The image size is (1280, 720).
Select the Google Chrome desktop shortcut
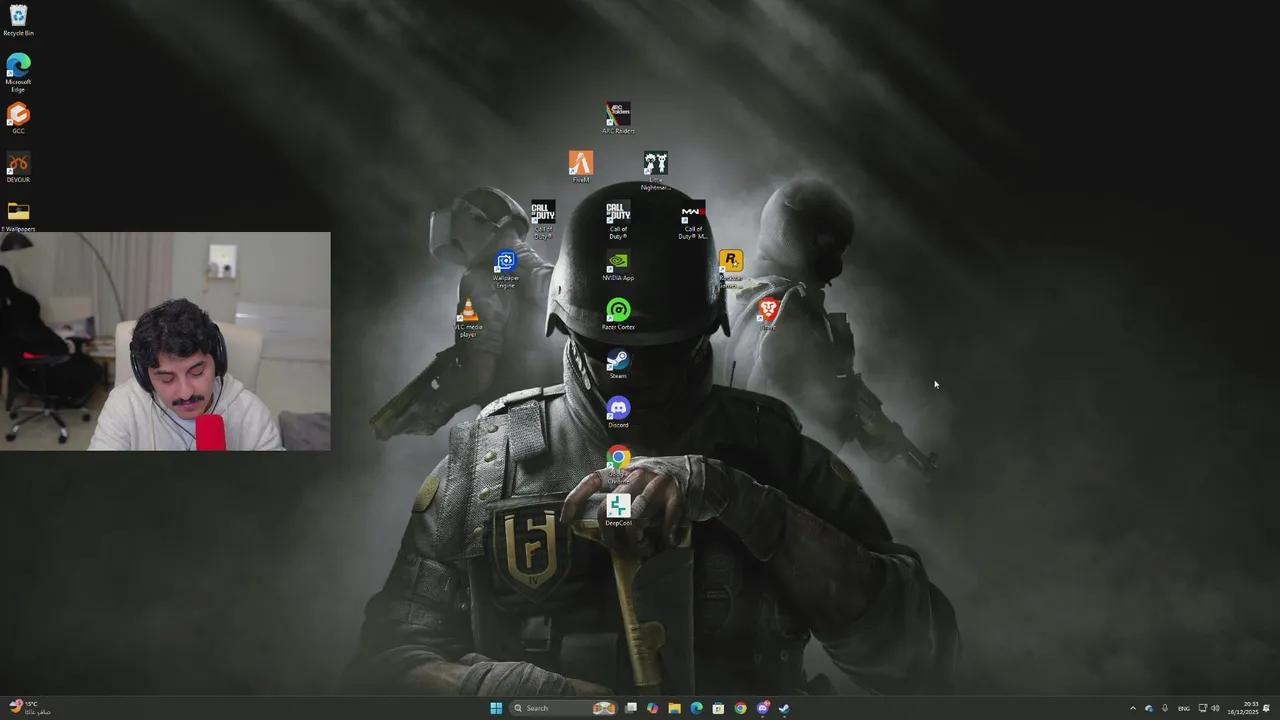tap(618, 465)
